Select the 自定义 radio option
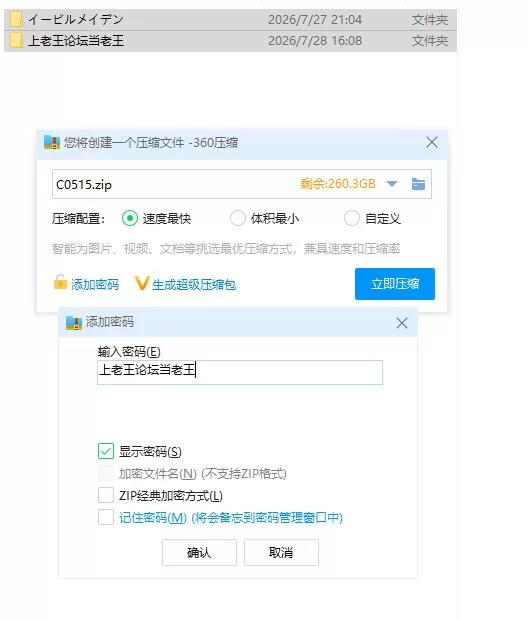 (352, 218)
